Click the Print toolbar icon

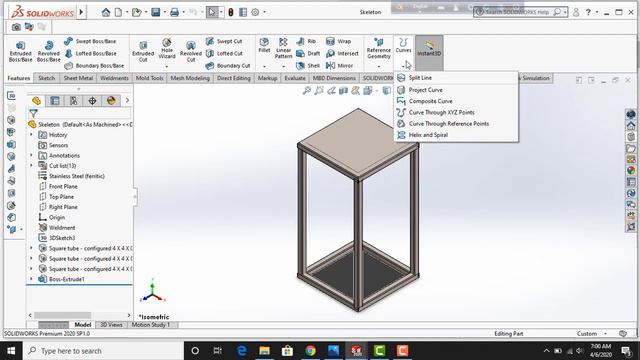[174, 12]
